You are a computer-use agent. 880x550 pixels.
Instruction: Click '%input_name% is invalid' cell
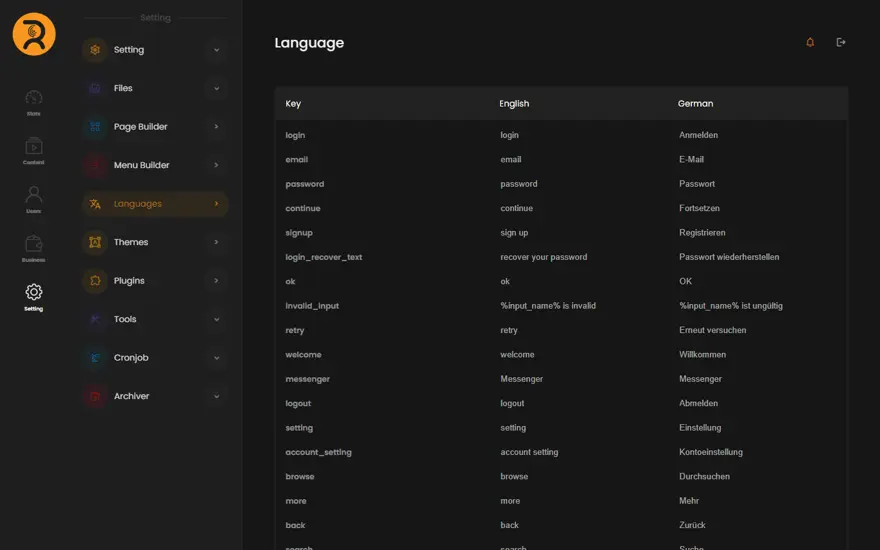(x=548, y=306)
